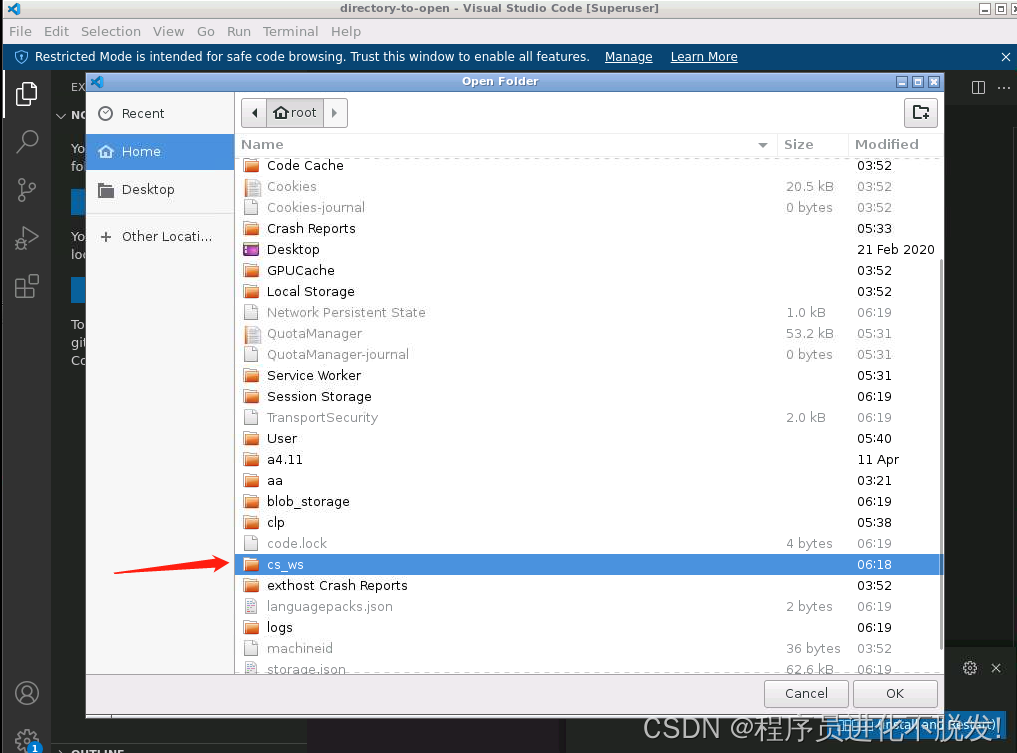
Task: Select the GPUCache folder
Action: [x=588, y=270]
